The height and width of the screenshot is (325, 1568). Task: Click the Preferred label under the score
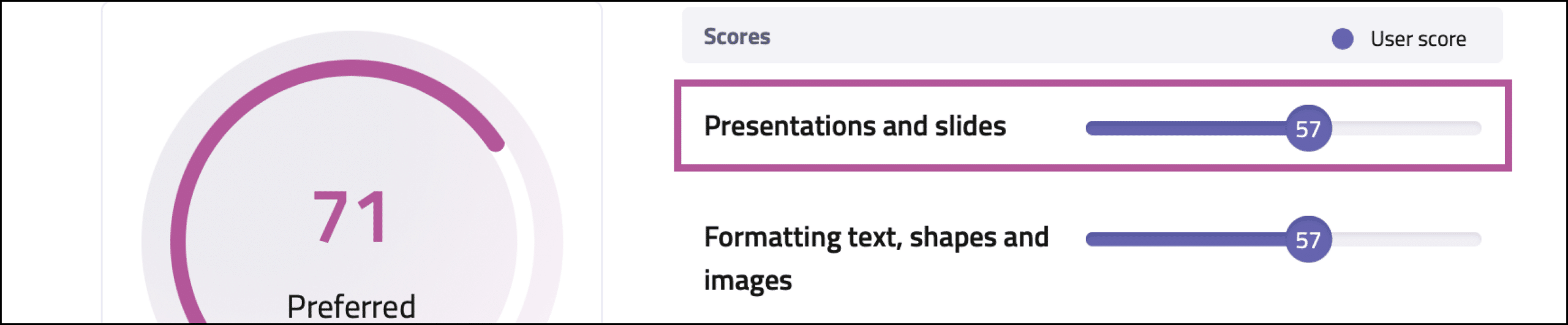pyautogui.click(x=351, y=306)
